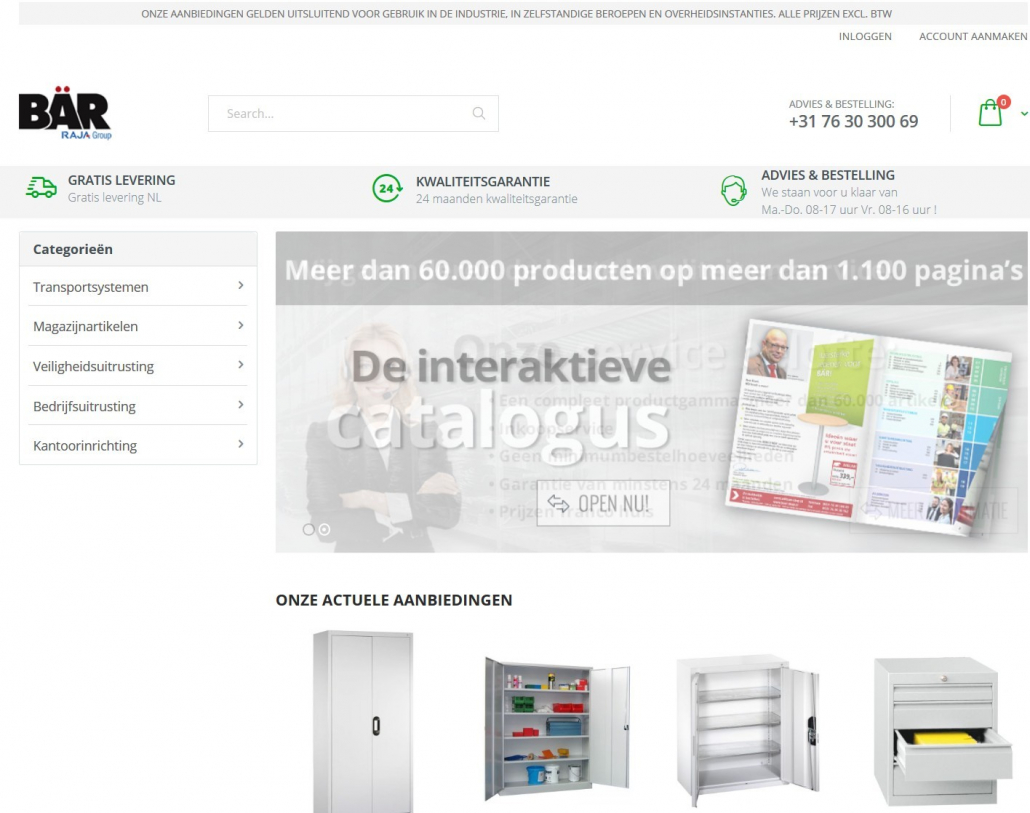Click the Inloggen link
The image size is (1030, 813).
coord(865,36)
